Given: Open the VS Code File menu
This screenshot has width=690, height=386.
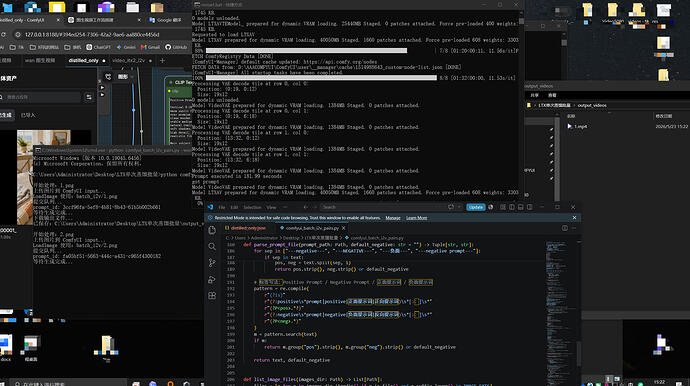Looking at the screenshot, I should 222,207.
